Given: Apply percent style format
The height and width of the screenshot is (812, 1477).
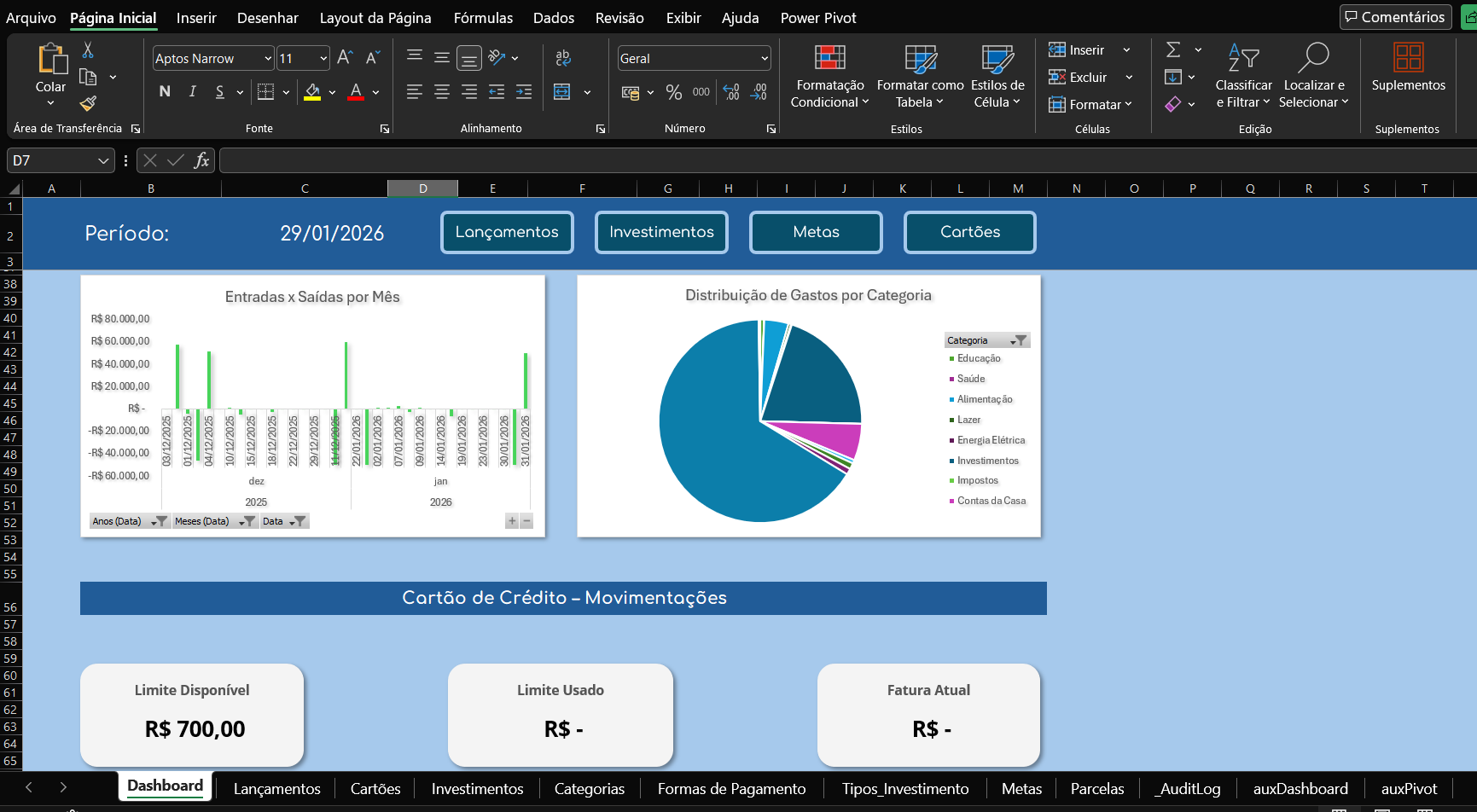Looking at the screenshot, I should [x=674, y=92].
